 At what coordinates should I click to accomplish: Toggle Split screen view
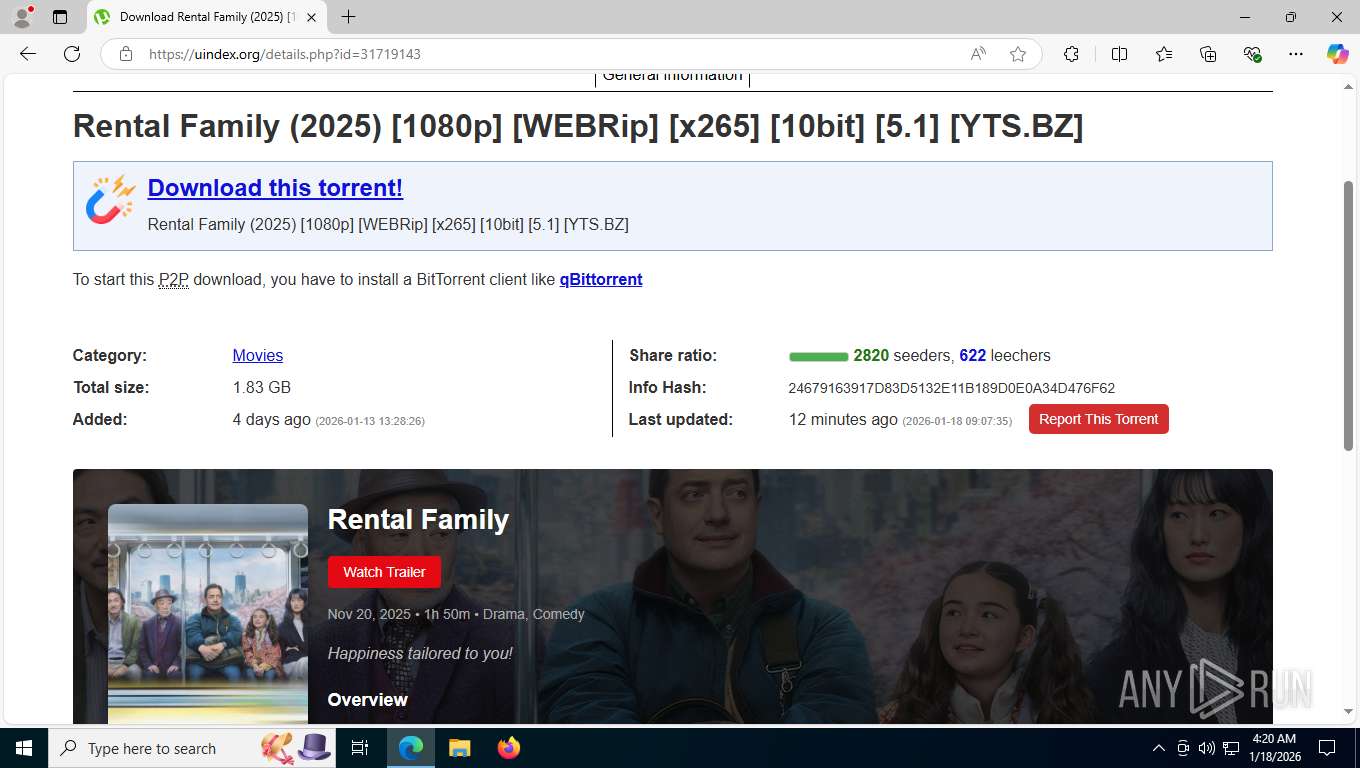click(x=1119, y=54)
